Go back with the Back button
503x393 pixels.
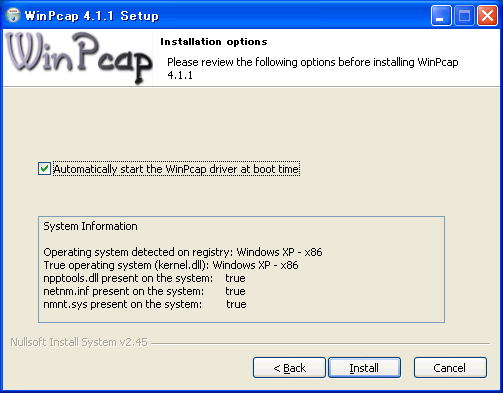[289, 368]
